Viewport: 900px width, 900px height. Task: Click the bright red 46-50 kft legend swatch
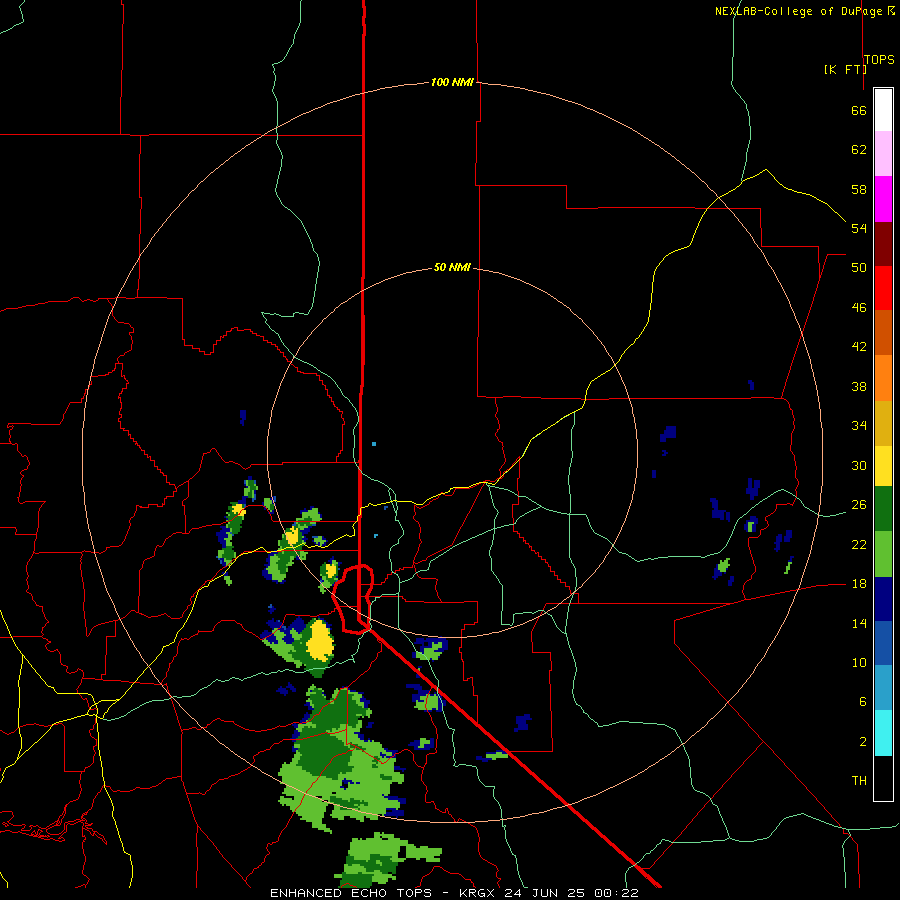click(x=883, y=288)
